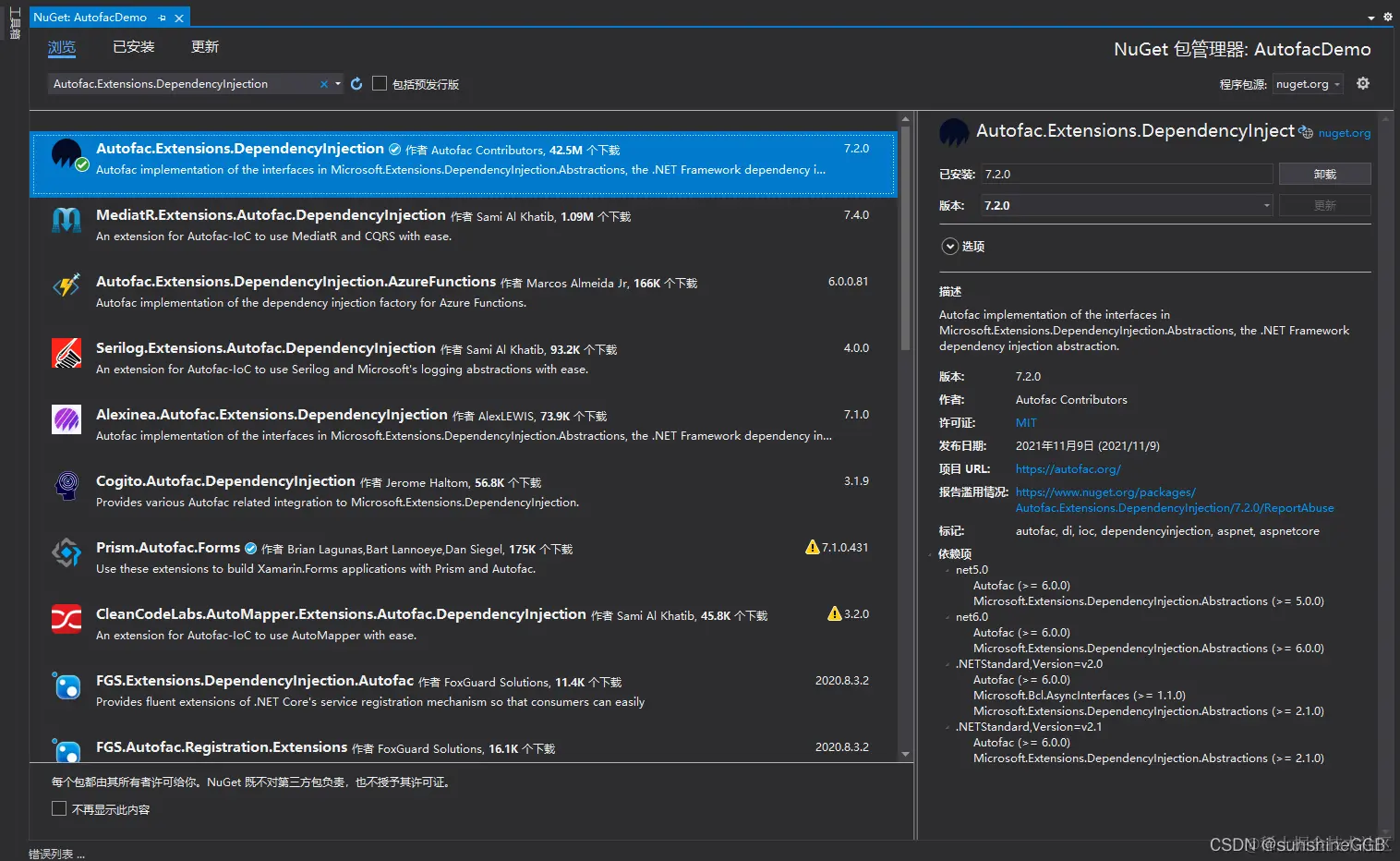Viewport: 1400px width, 861px height.
Task: Switch to the Browse tab
Action: [62, 47]
